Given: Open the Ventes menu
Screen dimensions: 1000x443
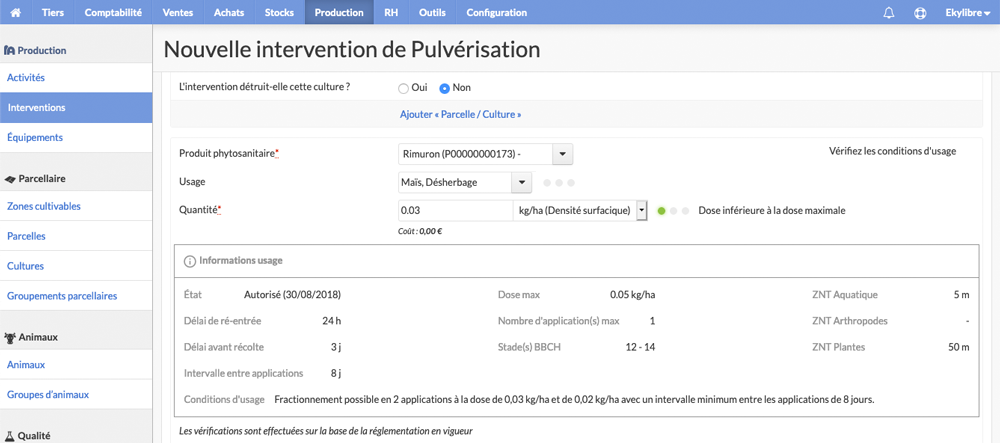Looking at the screenshot, I should [x=178, y=13].
